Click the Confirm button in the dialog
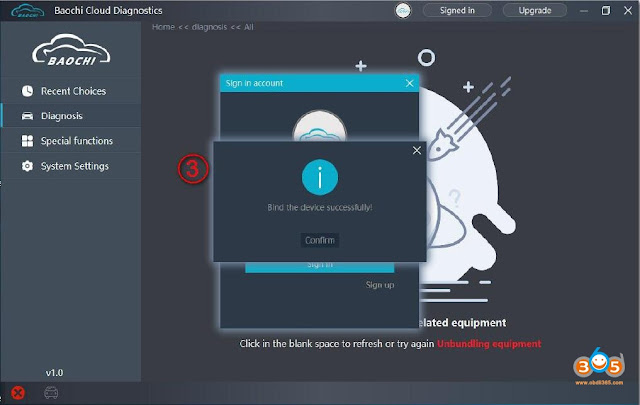Viewport: 640px width, 405px height. (x=320, y=240)
